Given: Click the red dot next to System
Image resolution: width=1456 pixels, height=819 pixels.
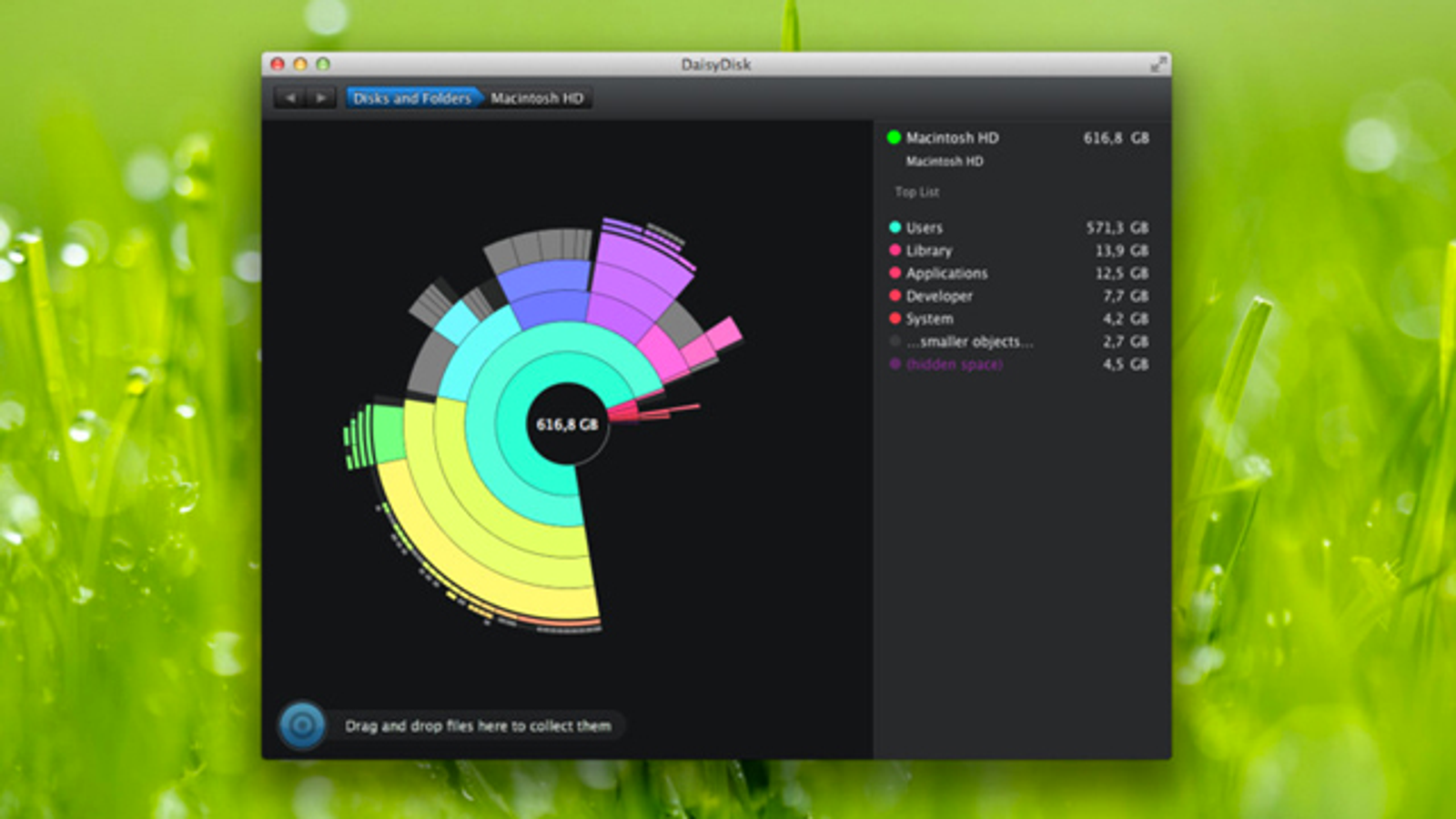Looking at the screenshot, I should coord(895,318).
